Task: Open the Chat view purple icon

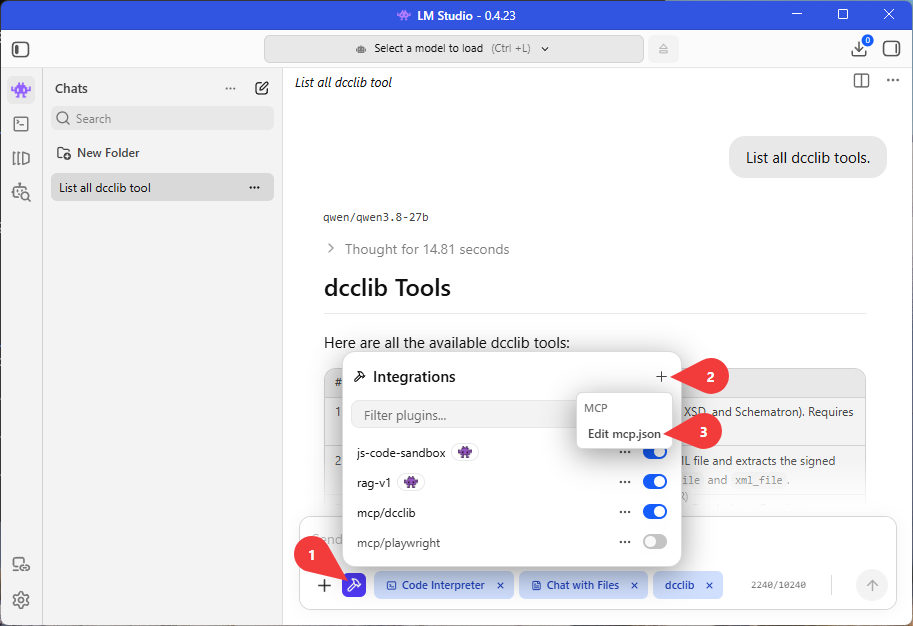Action: 21,90
